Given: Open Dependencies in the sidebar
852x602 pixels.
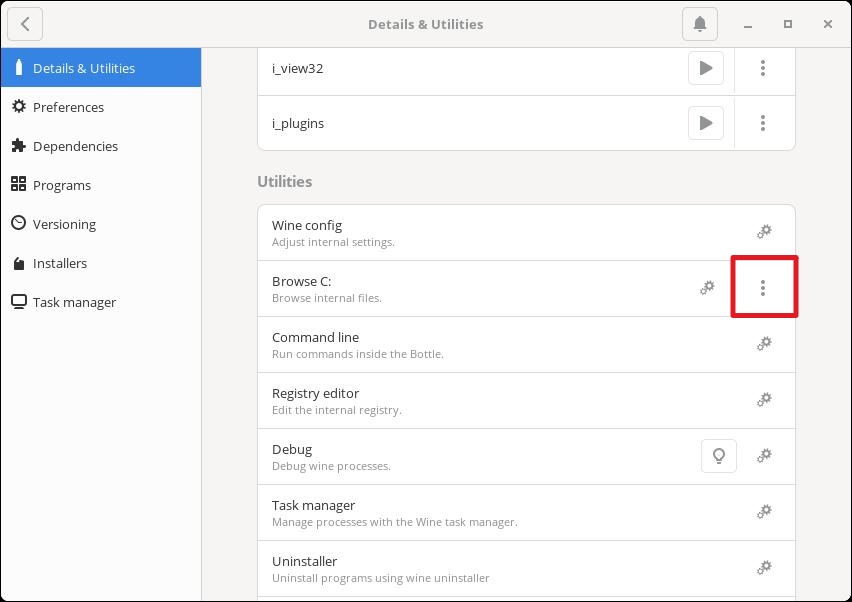Looking at the screenshot, I should tap(101, 146).
